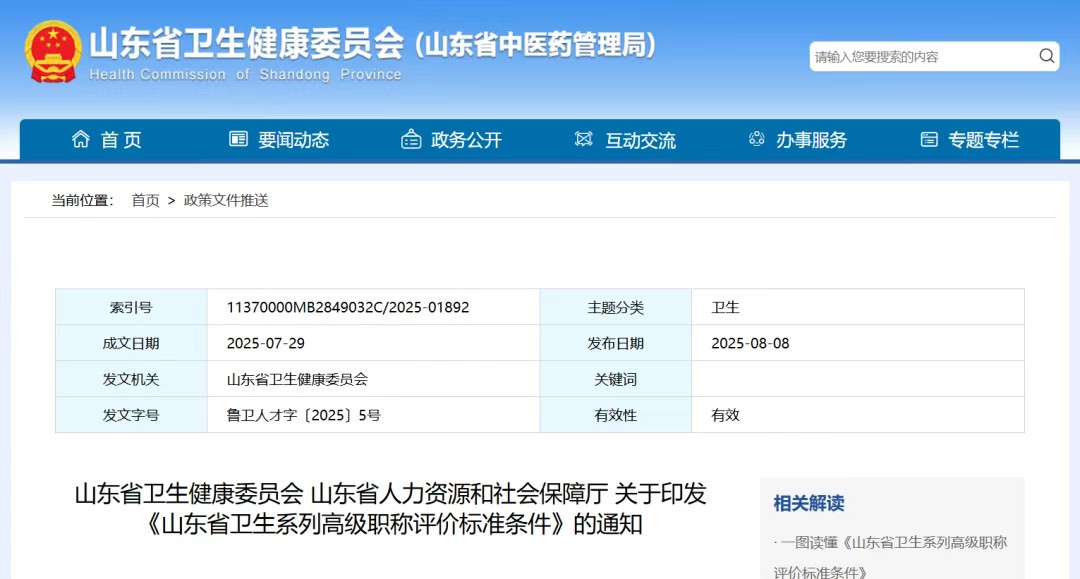The height and width of the screenshot is (579, 1080).
Task: Click the notice title about 高级职称评价标准条件
Action: pyautogui.click(x=391, y=509)
